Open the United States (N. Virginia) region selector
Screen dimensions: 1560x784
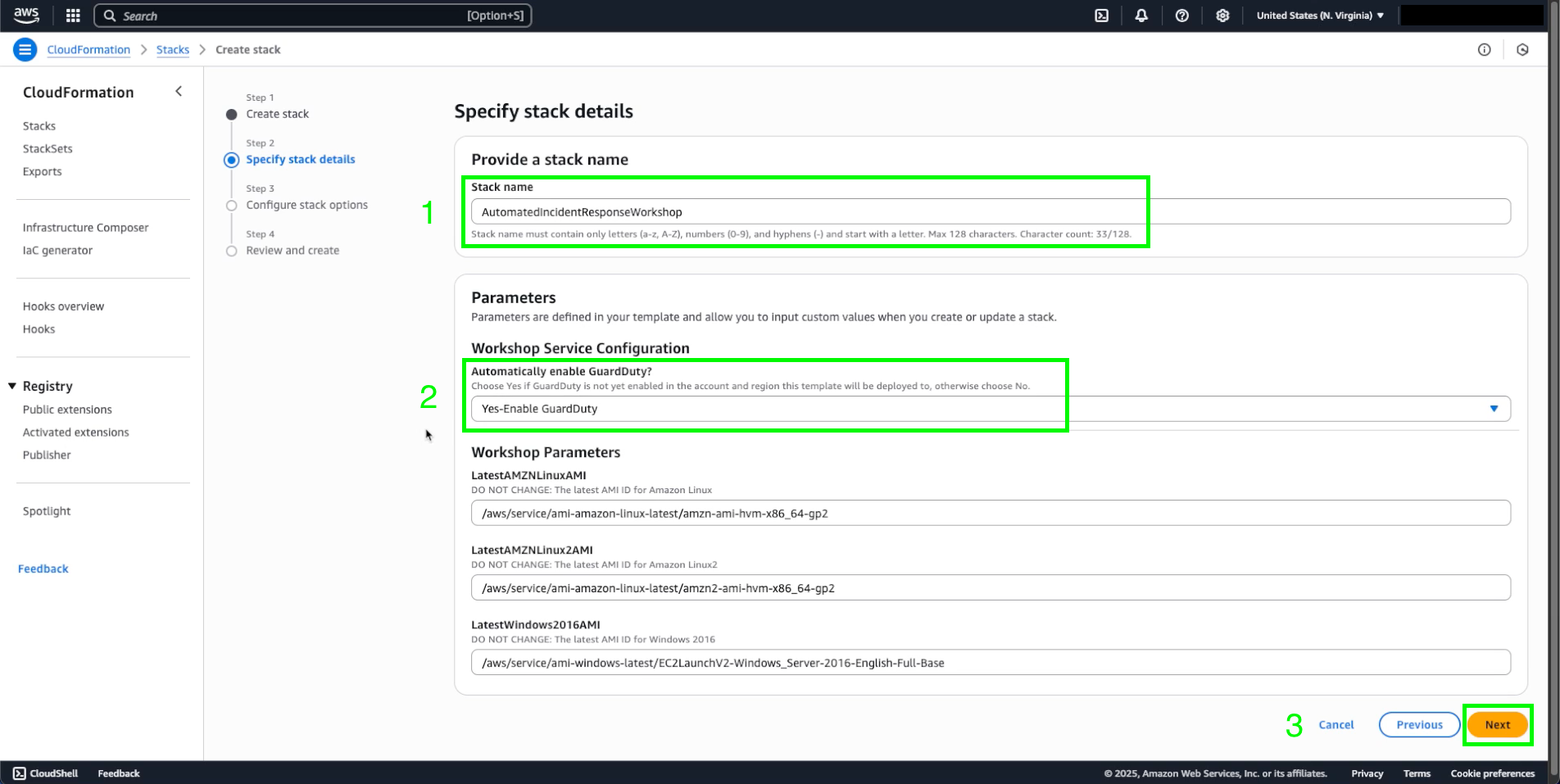coord(1320,16)
